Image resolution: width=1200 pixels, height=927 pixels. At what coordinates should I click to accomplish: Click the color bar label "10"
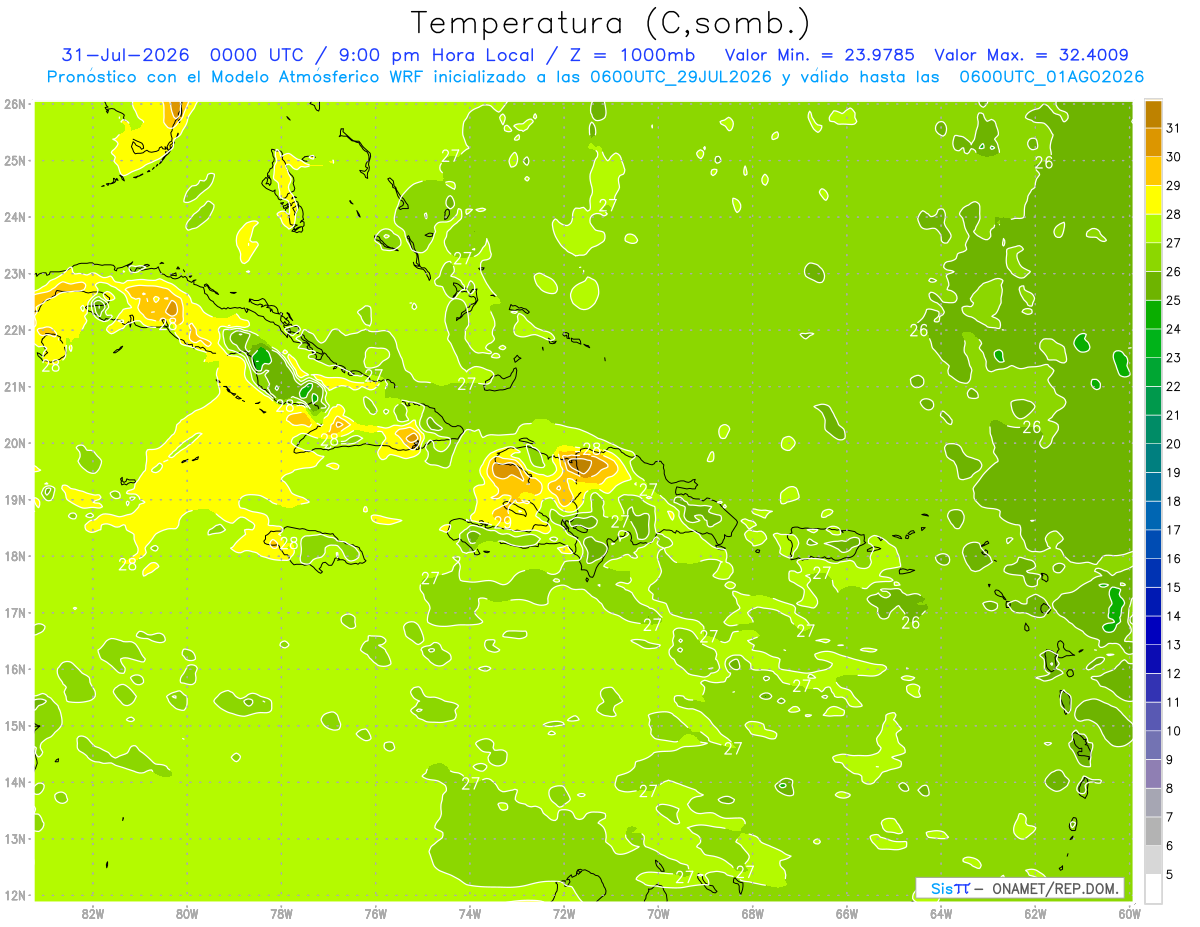[1173, 731]
